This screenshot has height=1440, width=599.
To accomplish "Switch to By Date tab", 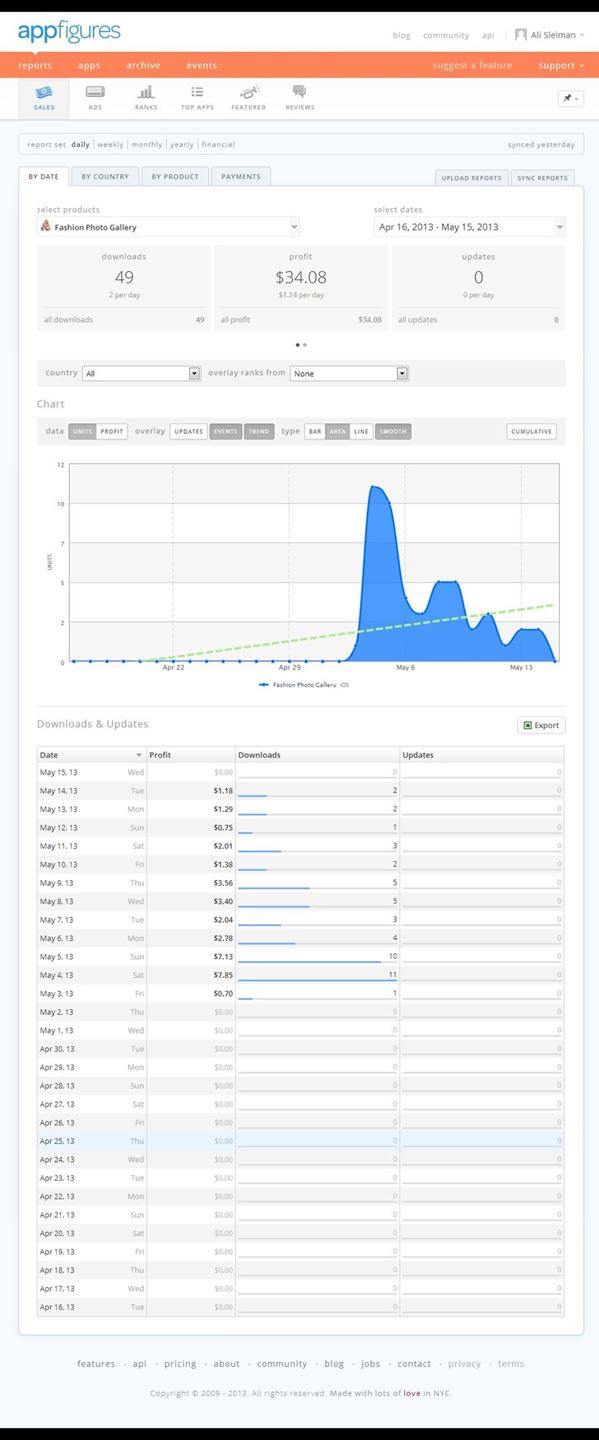I will pos(43,177).
